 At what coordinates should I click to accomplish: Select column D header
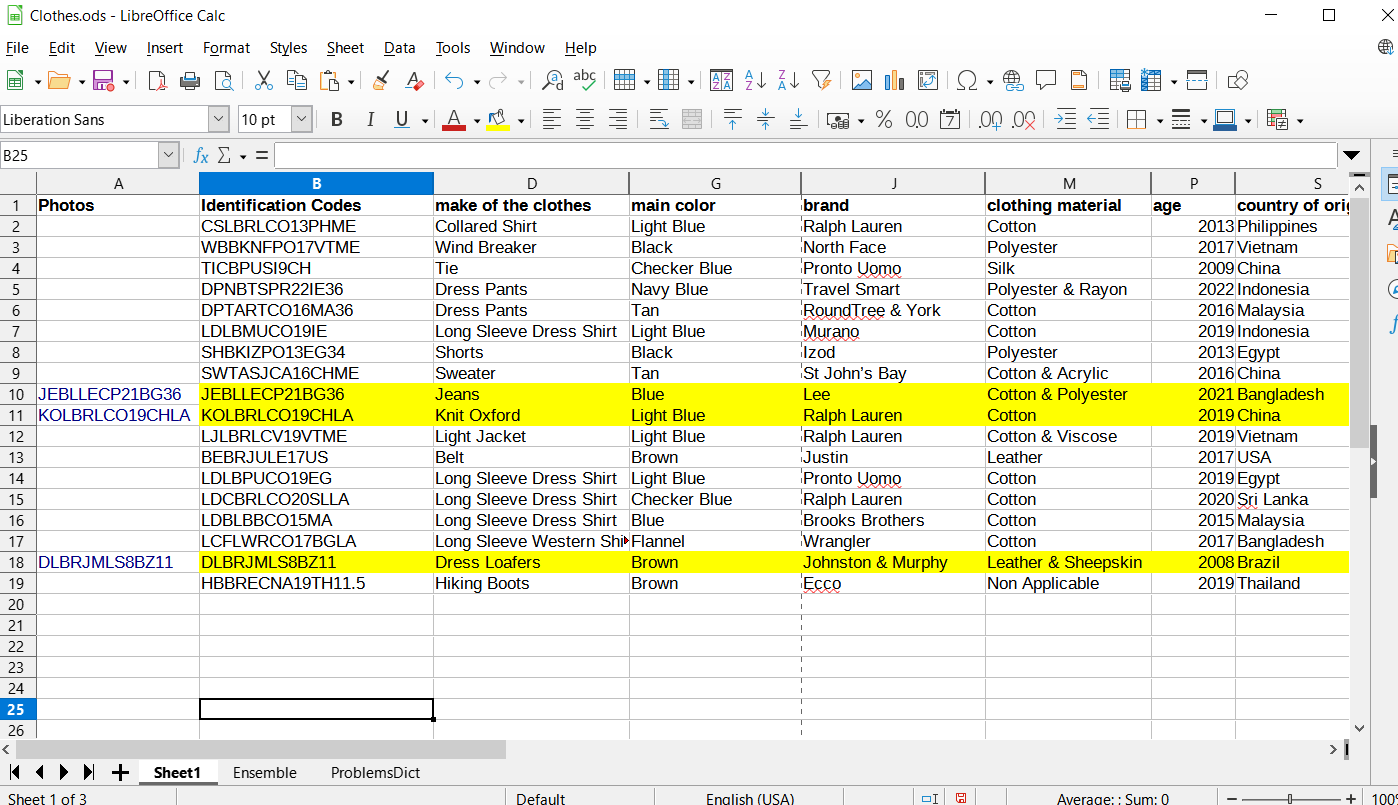[x=531, y=183]
